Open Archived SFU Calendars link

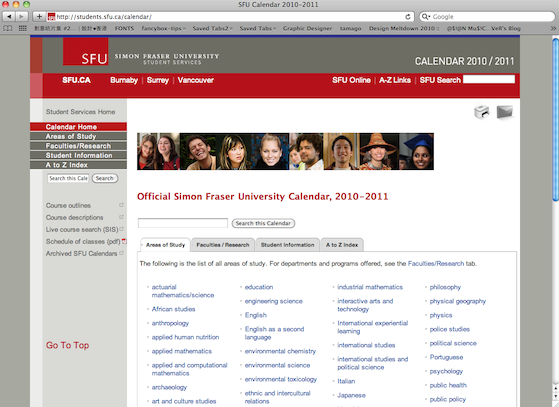click(81, 253)
